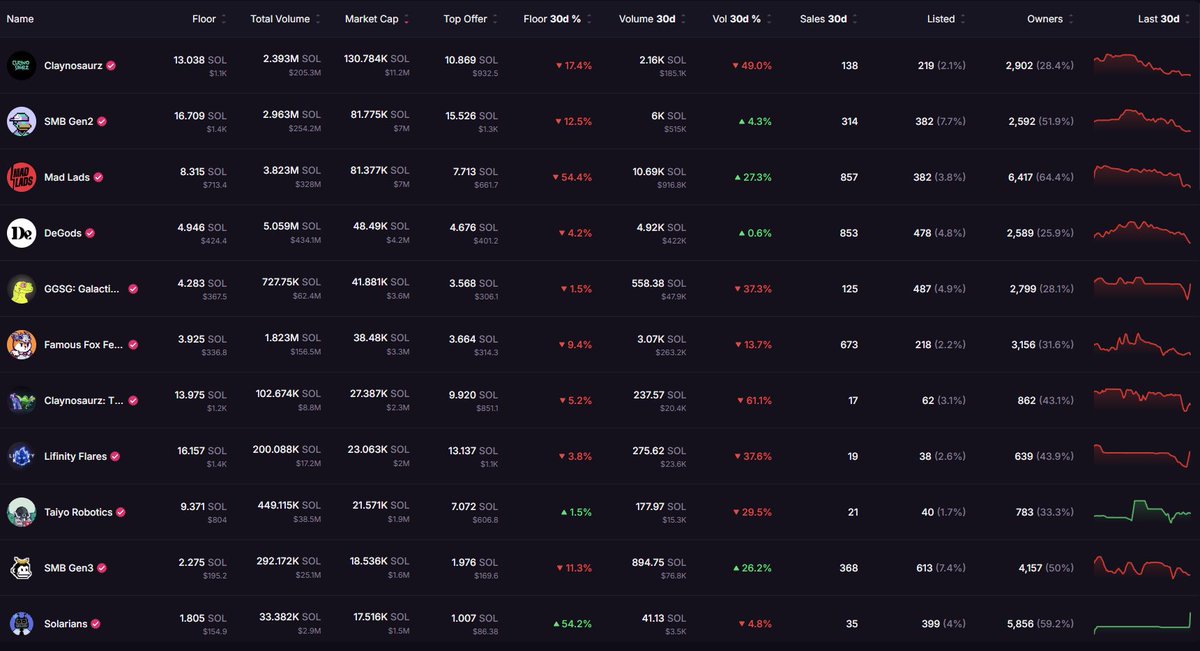Screen dimensions: 1200x651
Task: Open the Lifinity Flares collection avatar
Action: (x=21, y=456)
